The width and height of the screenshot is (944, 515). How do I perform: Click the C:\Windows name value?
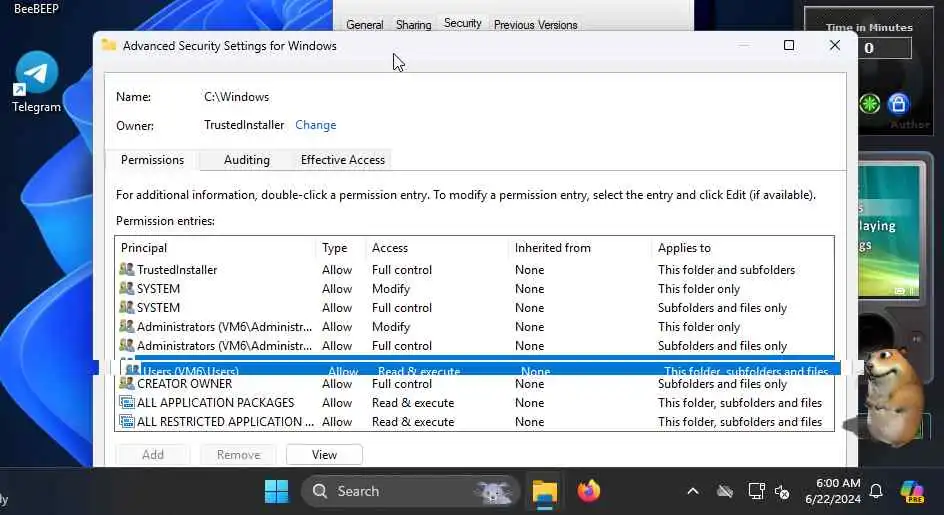click(237, 96)
